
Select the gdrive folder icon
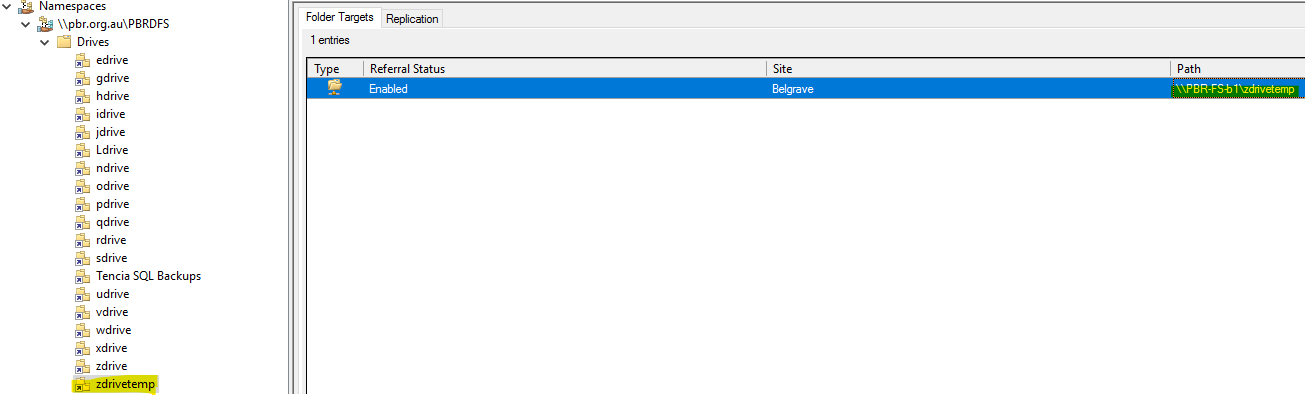click(82, 78)
